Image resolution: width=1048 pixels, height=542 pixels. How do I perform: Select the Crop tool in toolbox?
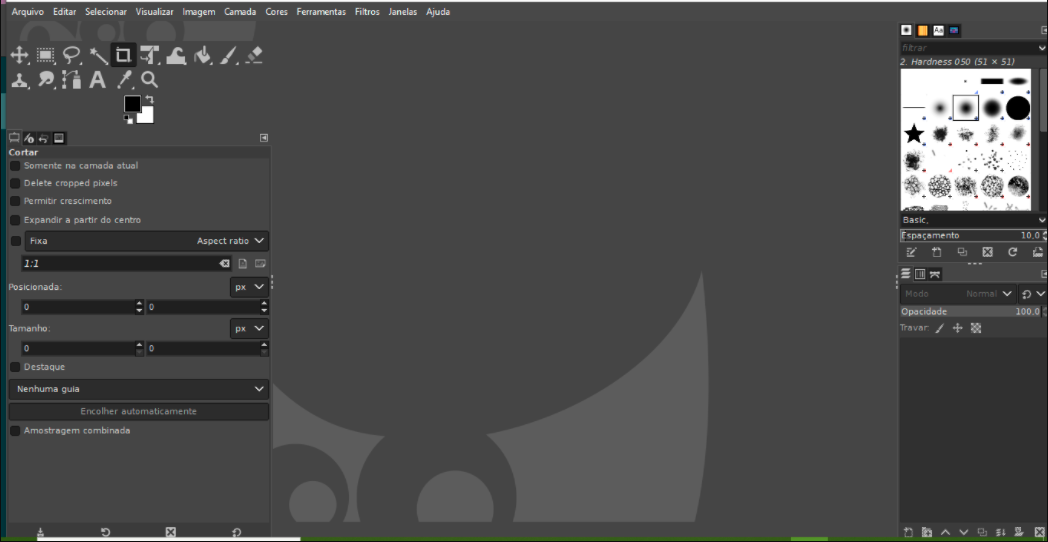click(x=124, y=55)
